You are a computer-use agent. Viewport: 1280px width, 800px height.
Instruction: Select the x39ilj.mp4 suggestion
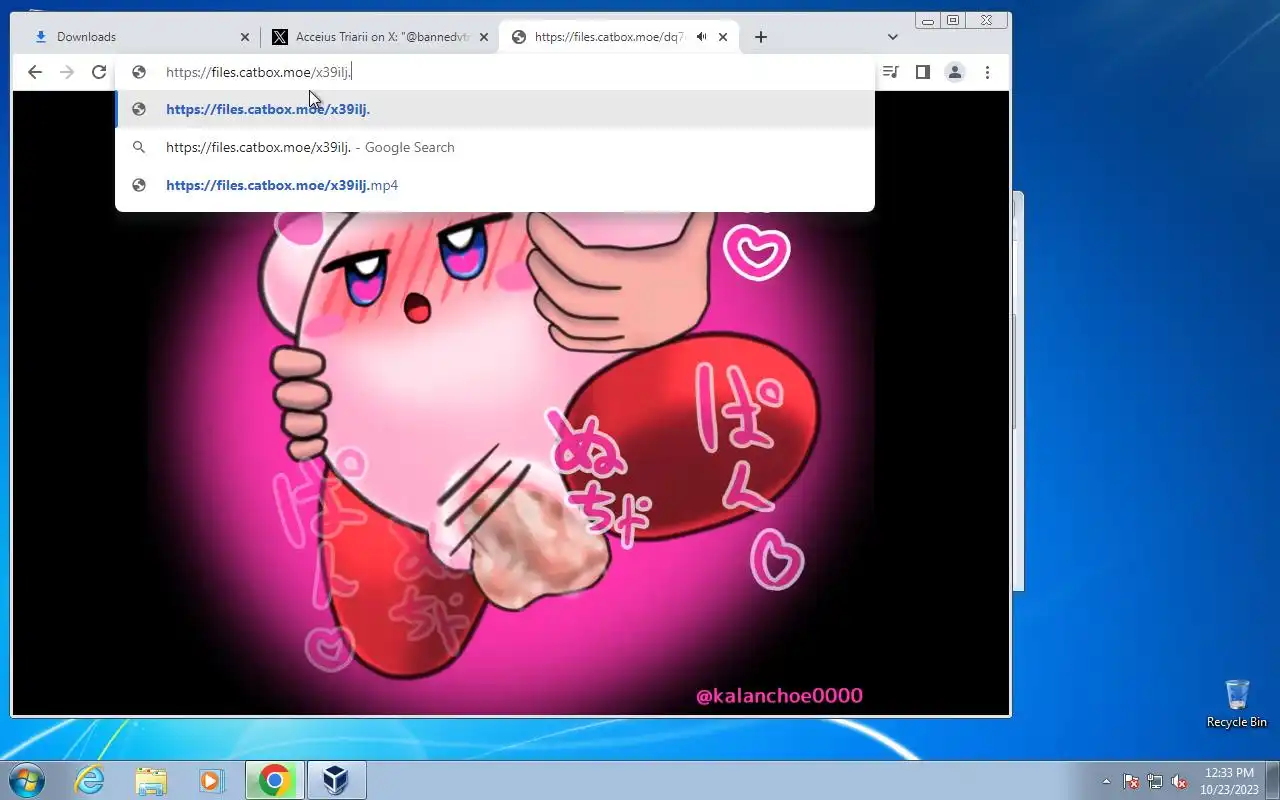click(495, 185)
